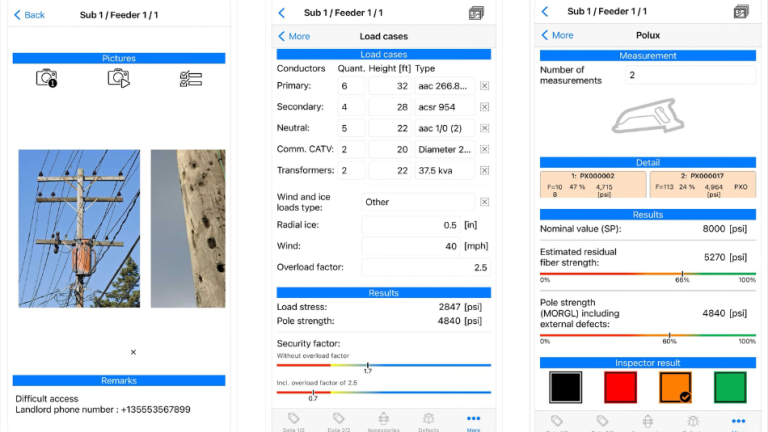
Task: Clear the Comm. CATV row
Action: coord(484,149)
